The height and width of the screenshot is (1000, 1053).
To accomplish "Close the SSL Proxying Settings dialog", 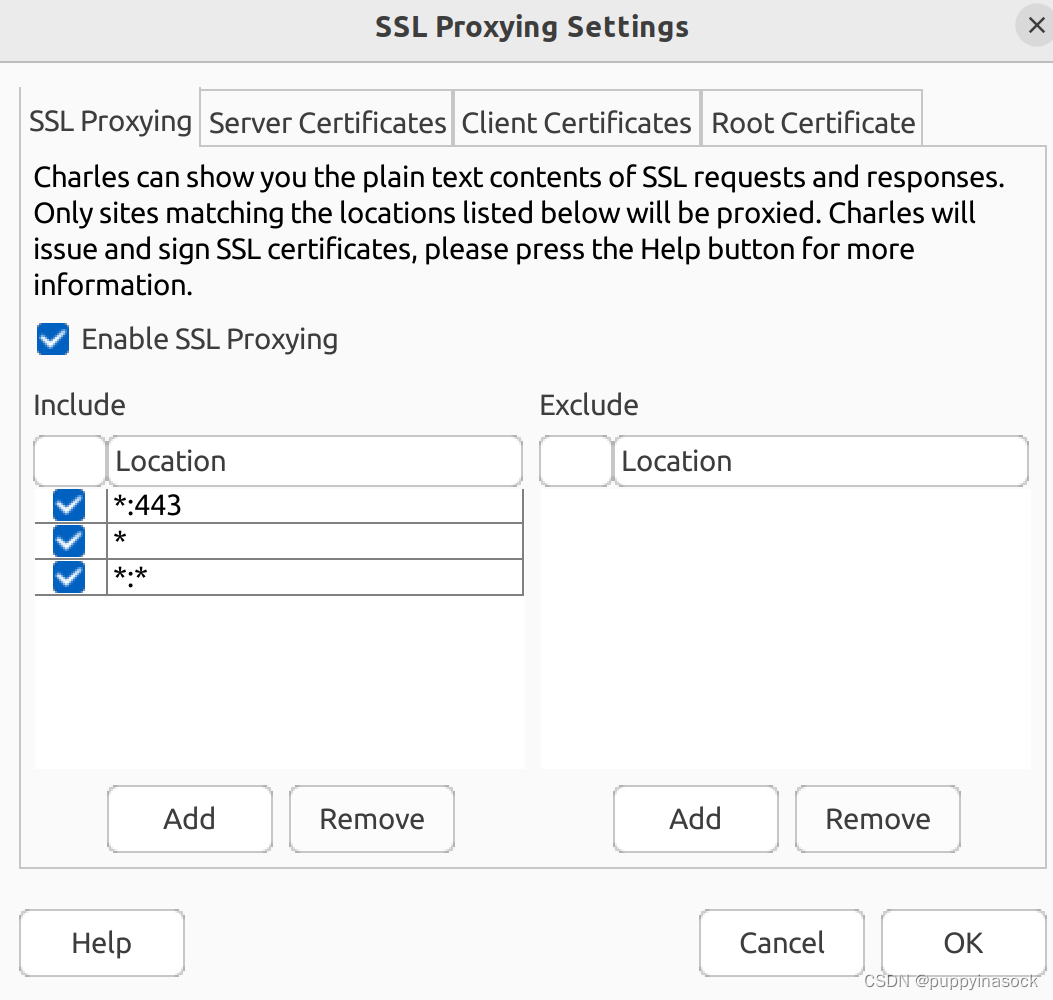I will tap(1036, 26).
